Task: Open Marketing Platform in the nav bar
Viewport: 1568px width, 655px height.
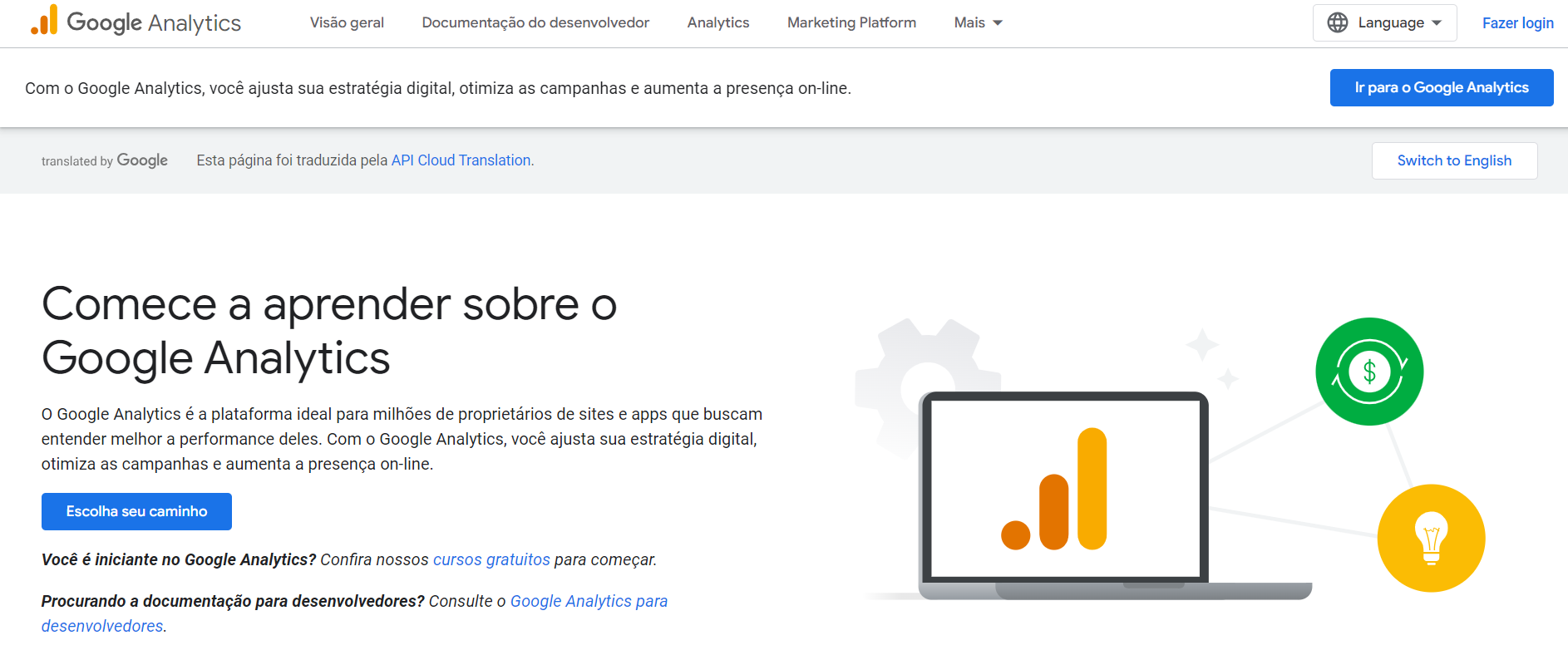Action: 851,22
